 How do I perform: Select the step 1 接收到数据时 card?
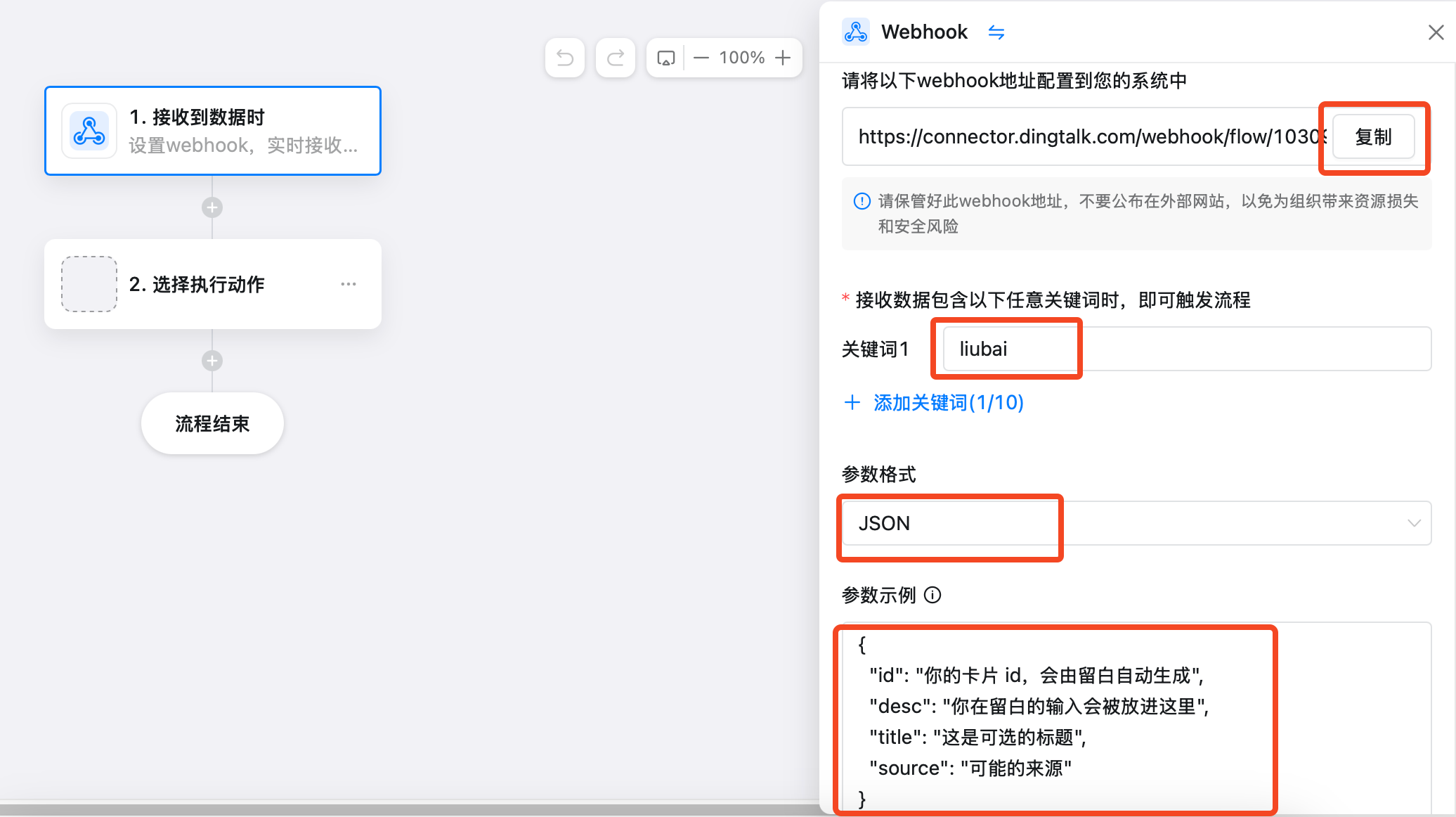(213, 131)
